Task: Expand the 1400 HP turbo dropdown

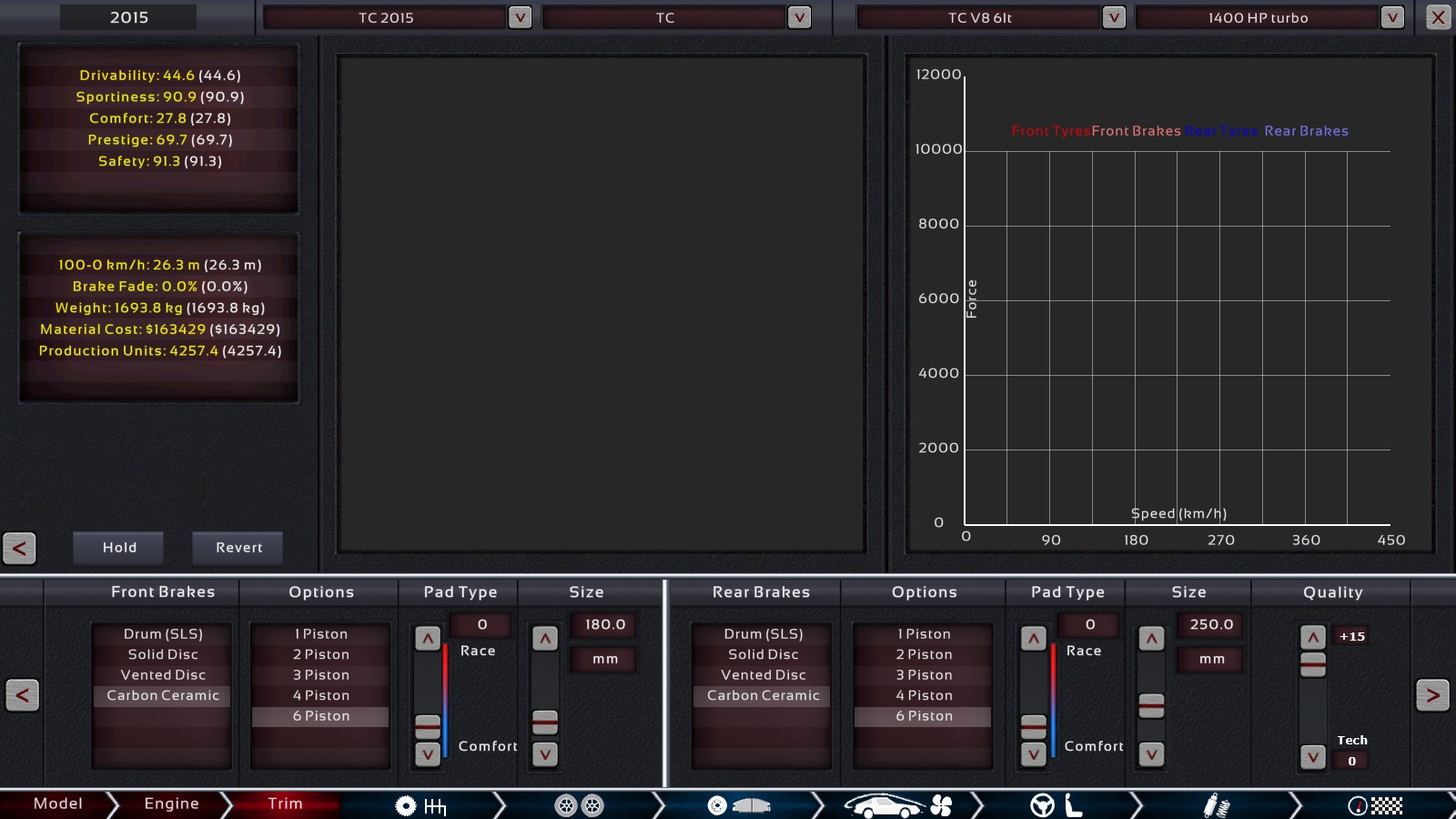Action: [1392, 17]
